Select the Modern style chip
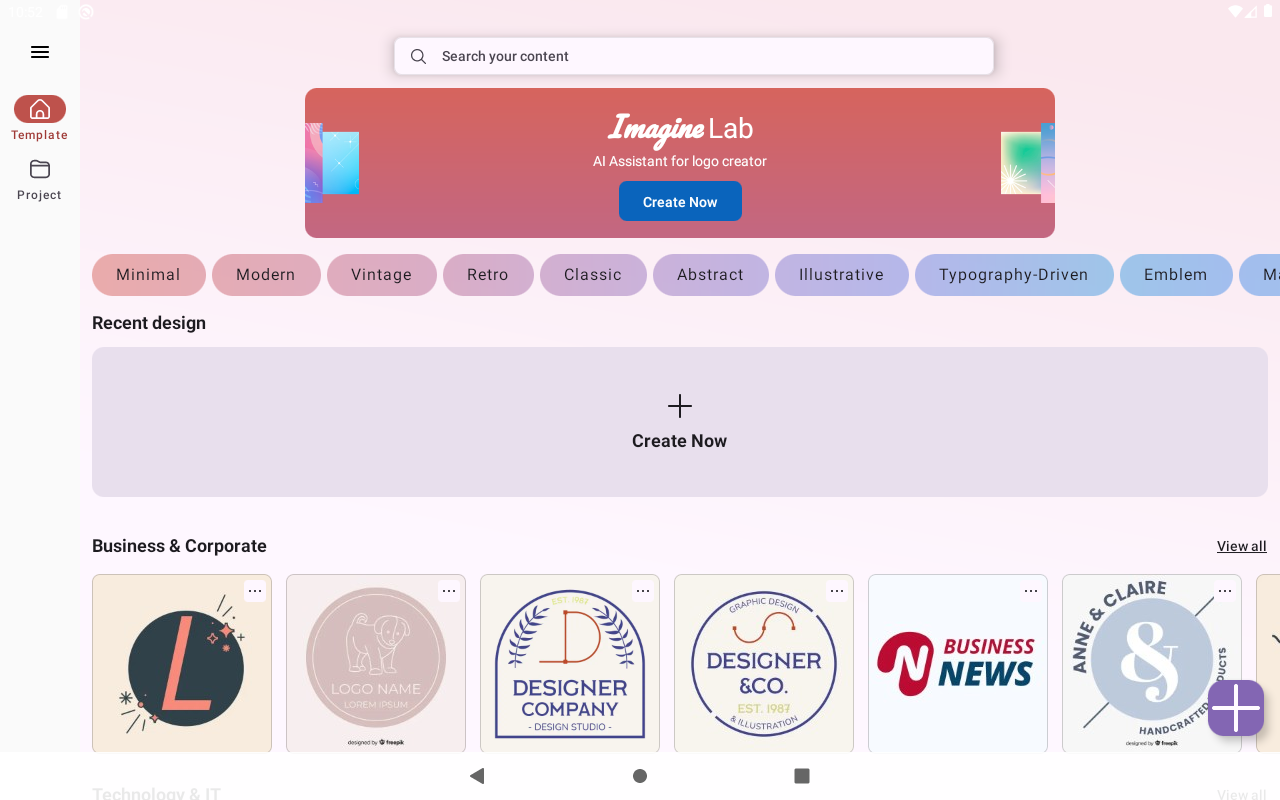This screenshot has height=800, width=1280. (x=266, y=275)
